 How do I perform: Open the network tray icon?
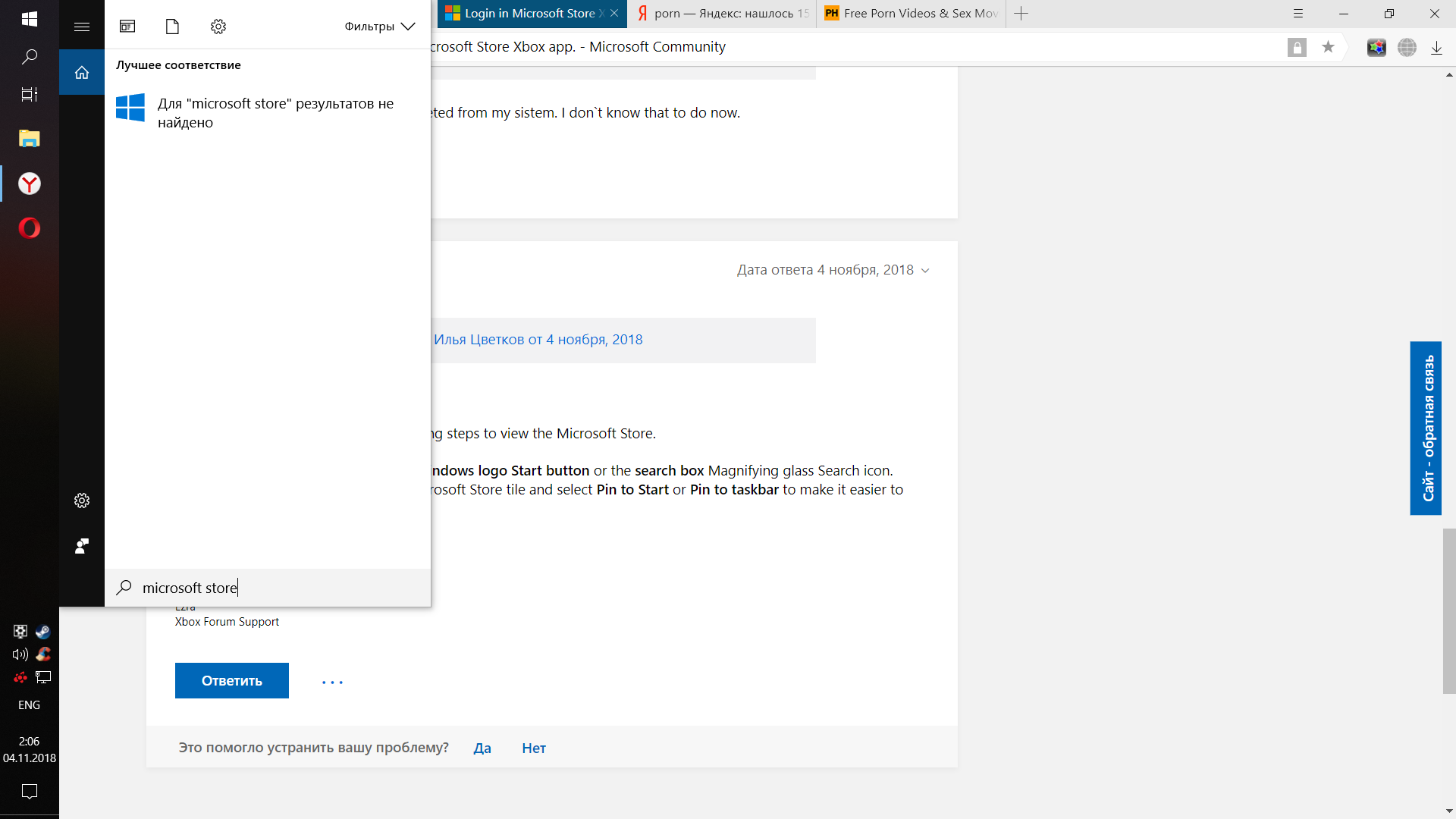[x=43, y=677]
